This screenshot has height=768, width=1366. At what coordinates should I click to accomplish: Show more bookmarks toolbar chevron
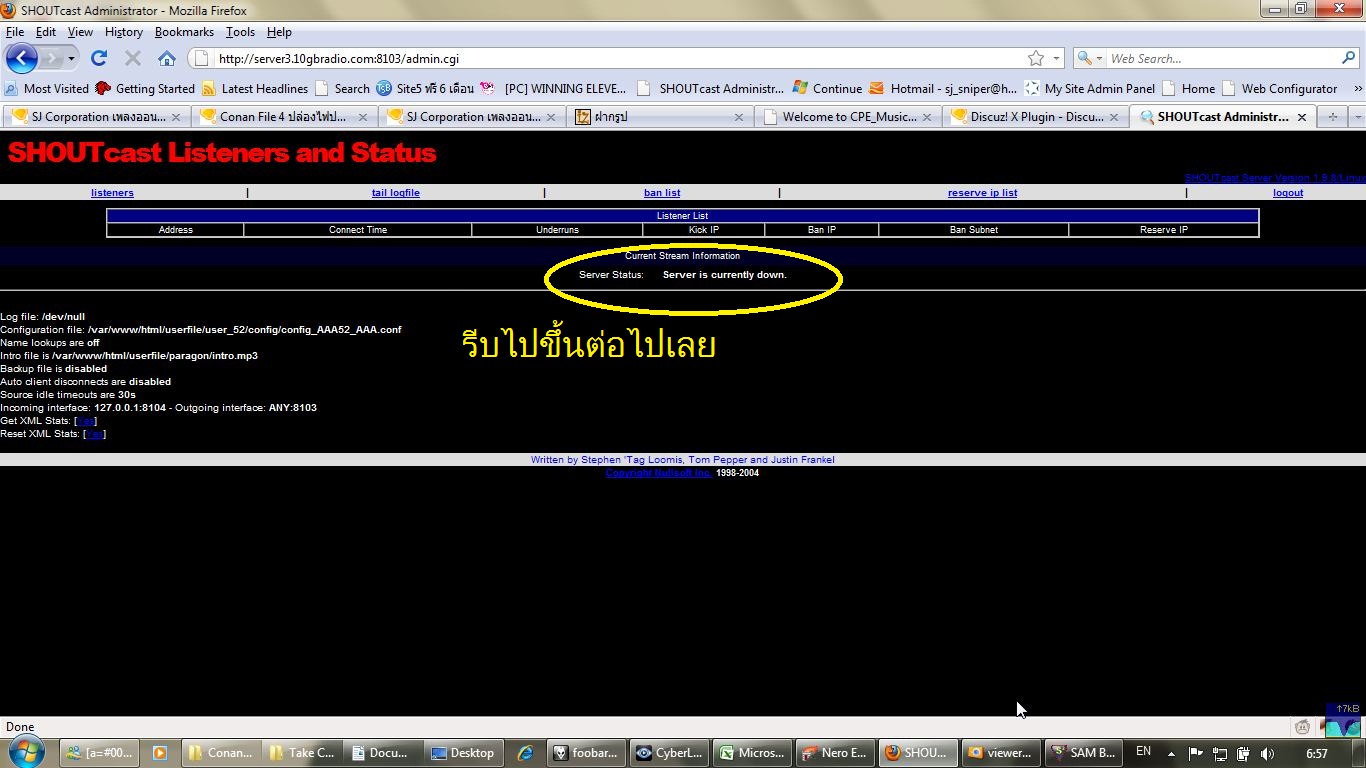(x=1357, y=88)
